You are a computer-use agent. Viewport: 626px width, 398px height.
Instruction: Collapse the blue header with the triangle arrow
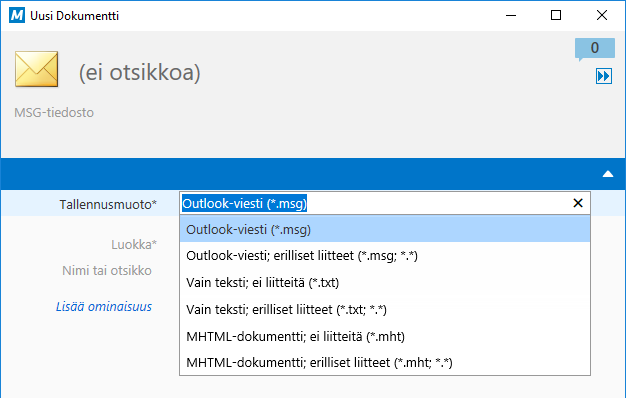[608, 174]
